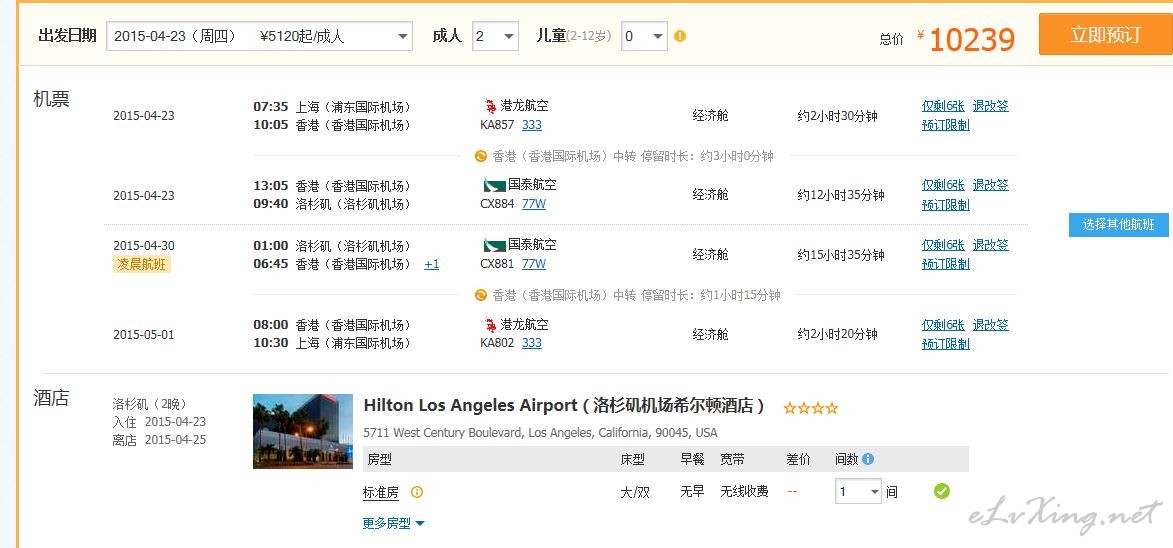Open aircraft type 77W link for CX884
The width and height of the screenshot is (1173, 548).
(534, 203)
